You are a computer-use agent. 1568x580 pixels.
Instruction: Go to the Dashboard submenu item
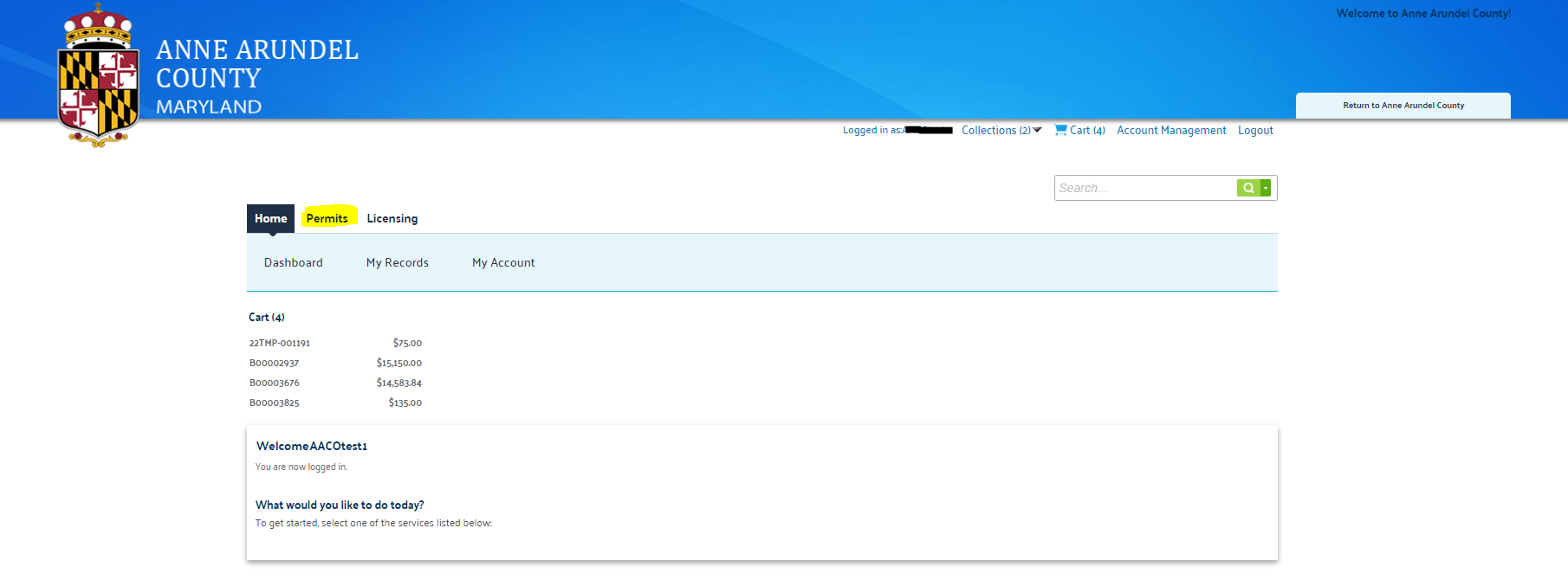(293, 262)
